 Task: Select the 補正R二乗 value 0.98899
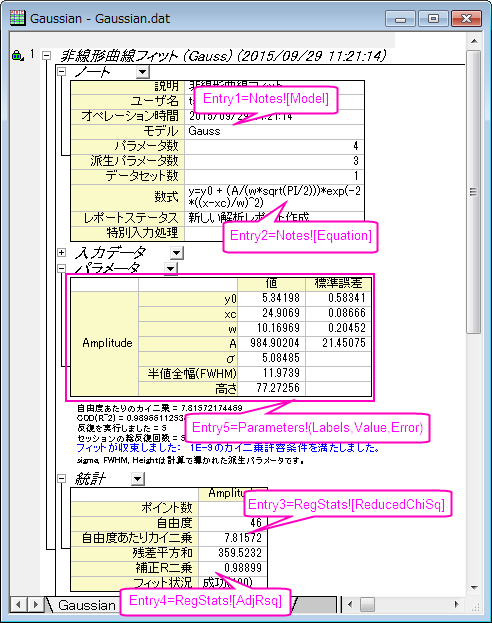[x=233, y=568]
